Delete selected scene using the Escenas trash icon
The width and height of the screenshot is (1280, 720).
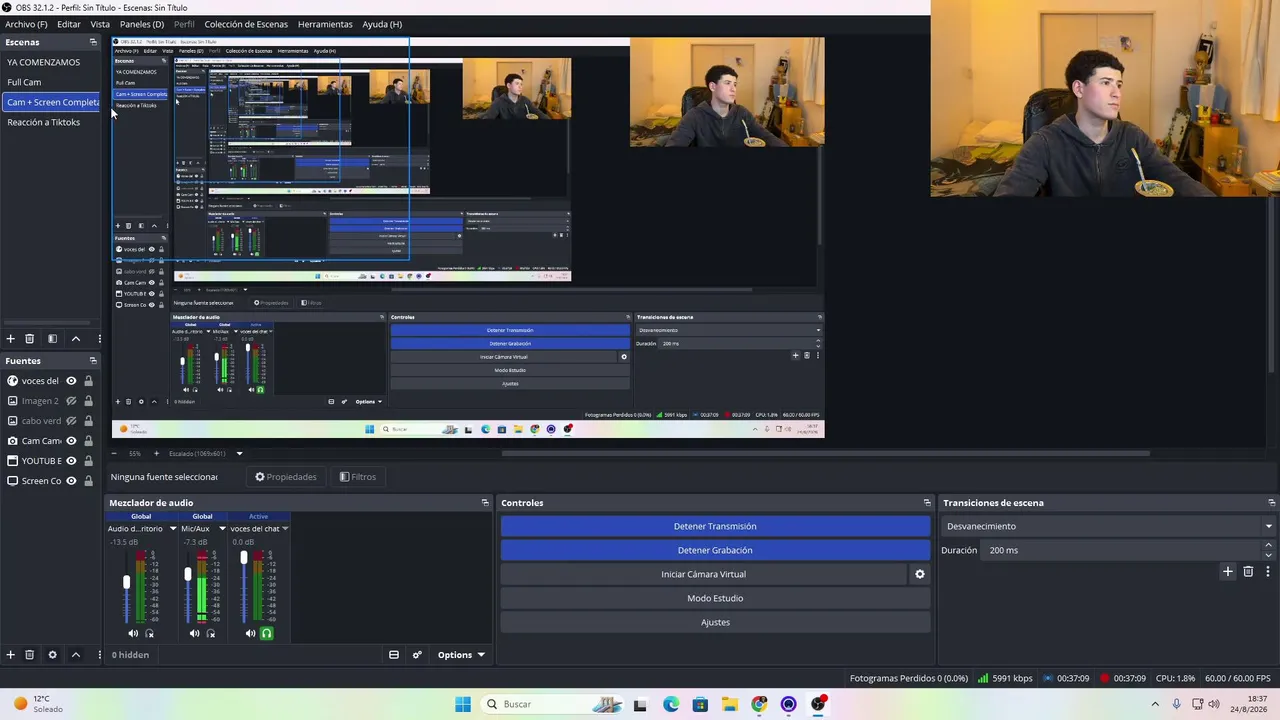click(30, 339)
